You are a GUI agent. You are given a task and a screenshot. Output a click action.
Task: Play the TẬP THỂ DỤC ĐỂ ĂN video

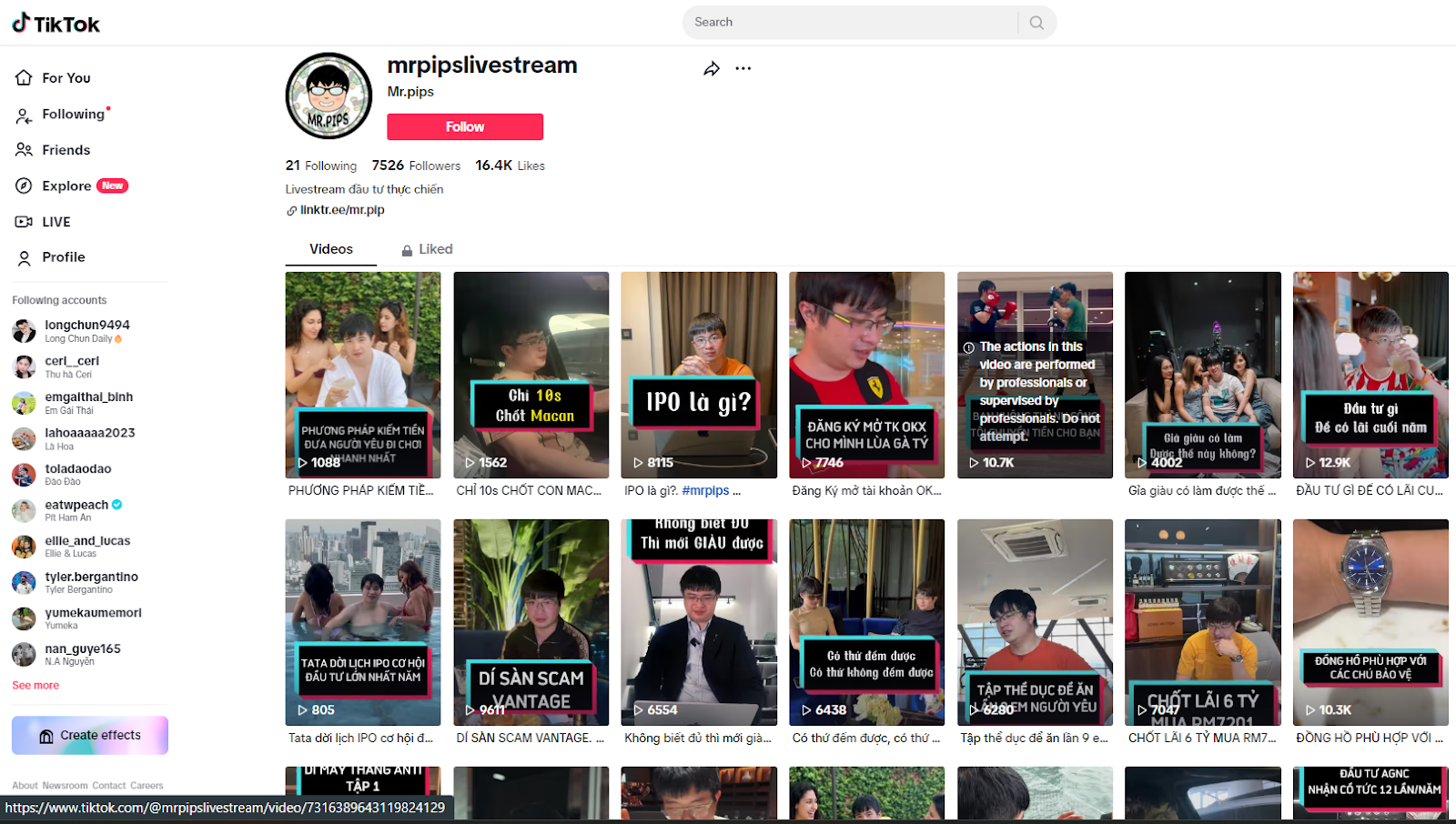pos(1035,622)
